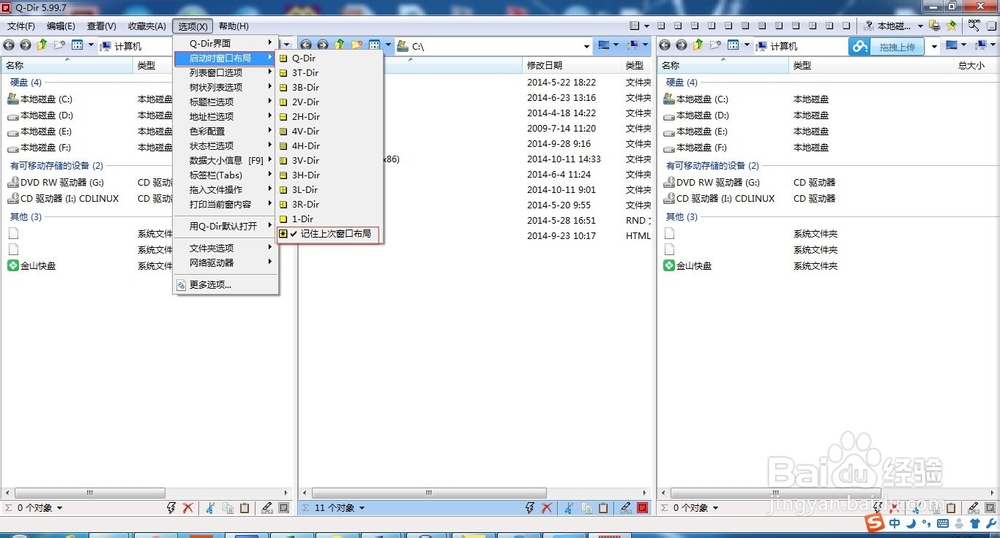Click lightning quick-action icon in left status bar
Image resolution: width=1000 pixels, height=538 pixels.
(x=171, y=508)
